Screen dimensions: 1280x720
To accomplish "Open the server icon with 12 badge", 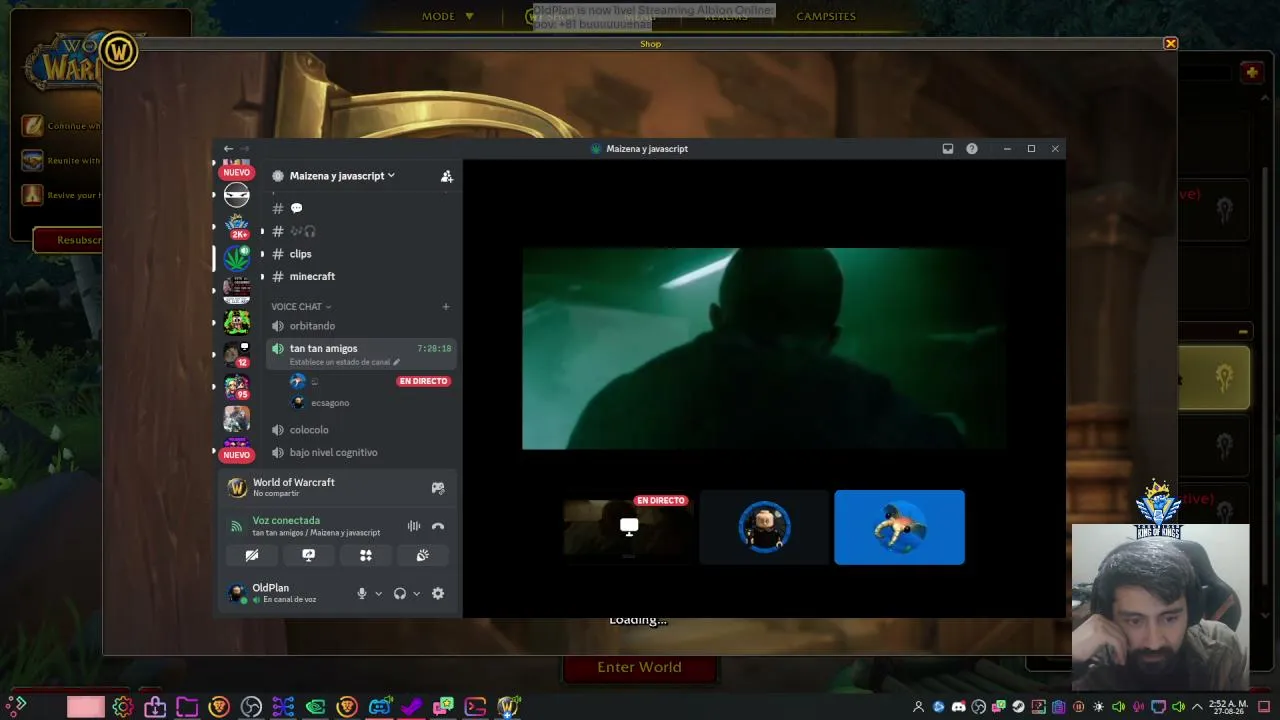I will point(237,354).
